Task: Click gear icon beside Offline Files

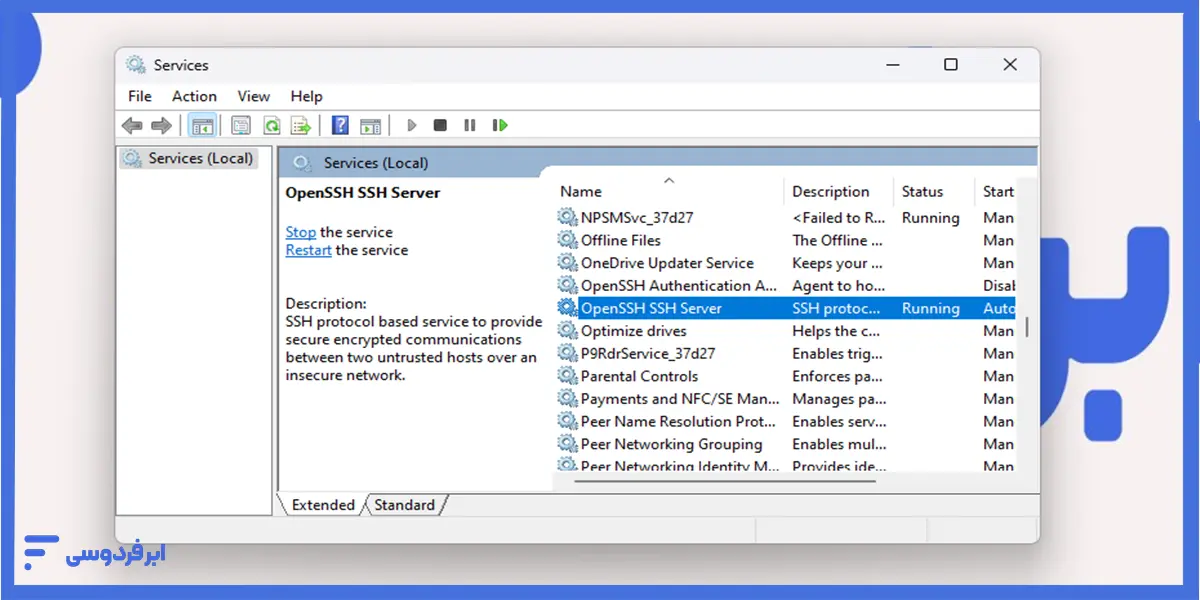Action: (x=567, y=240)
